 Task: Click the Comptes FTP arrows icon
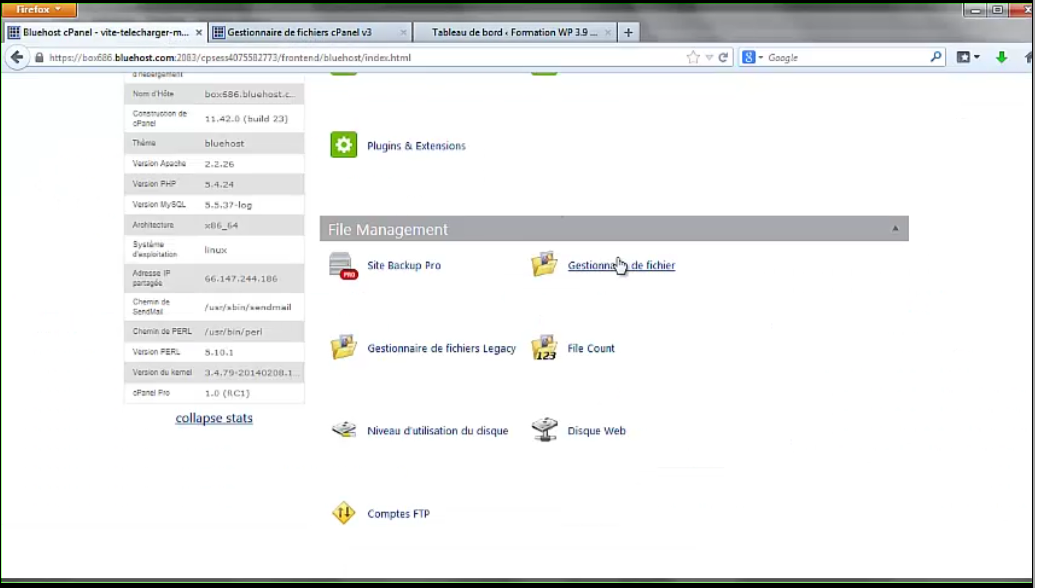[x=344, y=513]
